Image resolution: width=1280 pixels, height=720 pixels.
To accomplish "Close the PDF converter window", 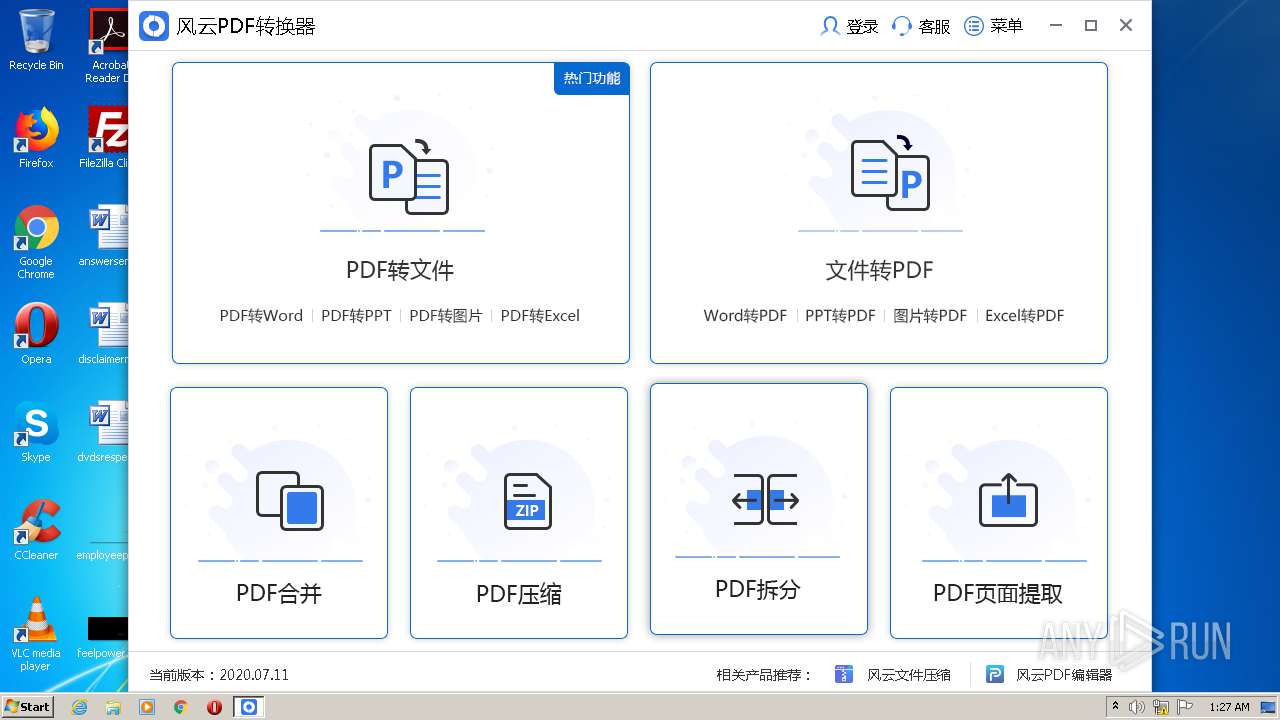I will pos(1126,26).
